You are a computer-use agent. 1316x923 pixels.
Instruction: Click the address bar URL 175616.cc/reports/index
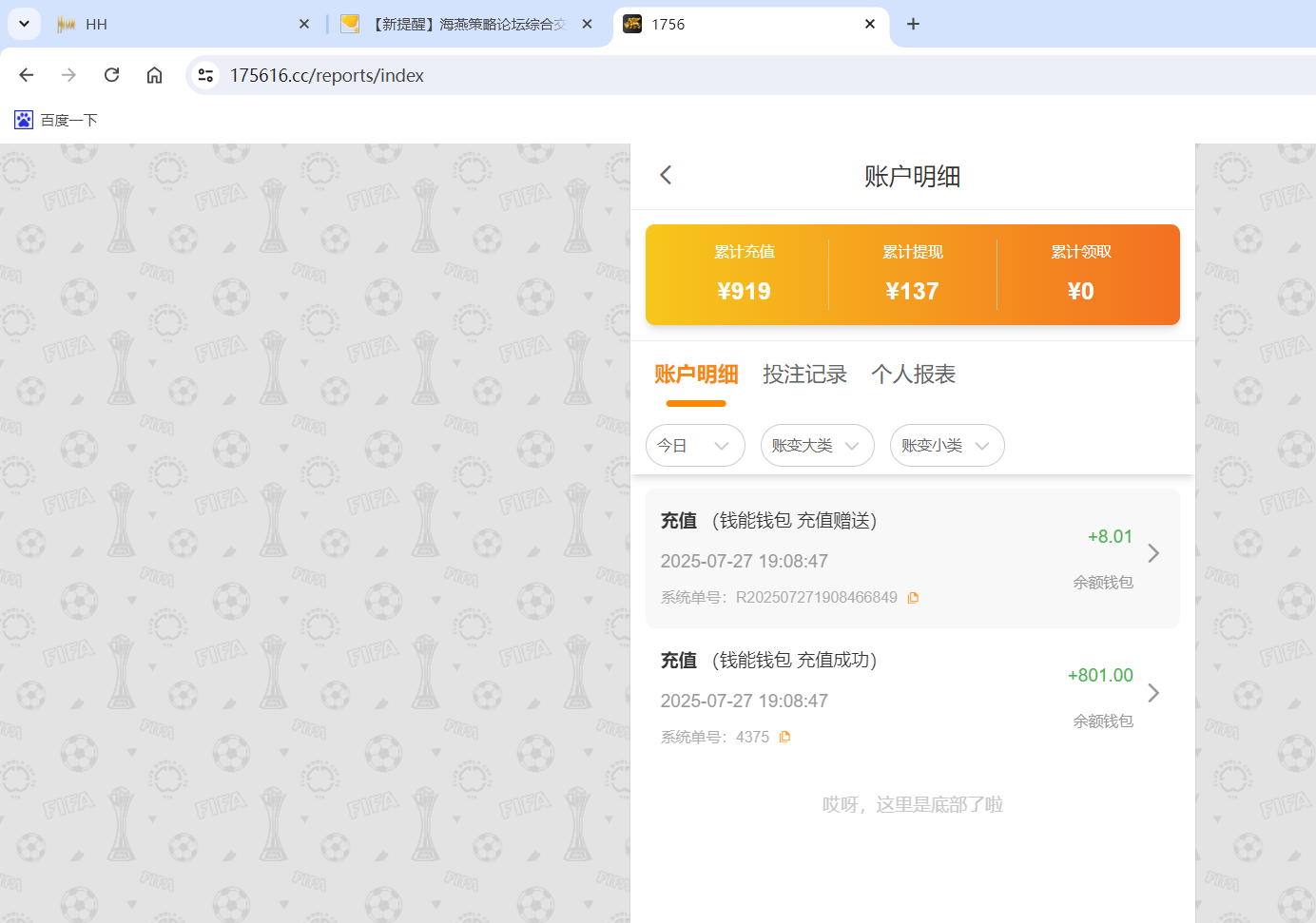pos(325,75)
